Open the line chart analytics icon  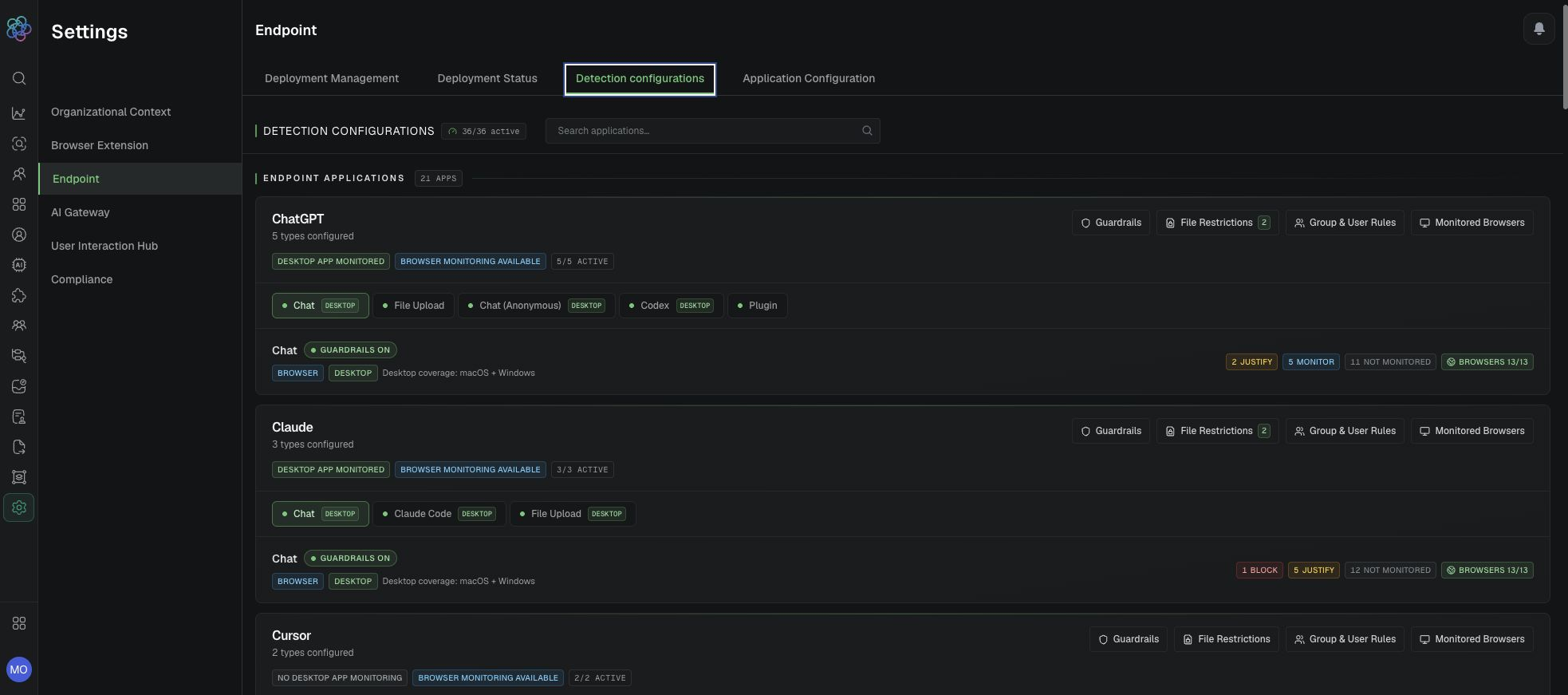(19, 113)
